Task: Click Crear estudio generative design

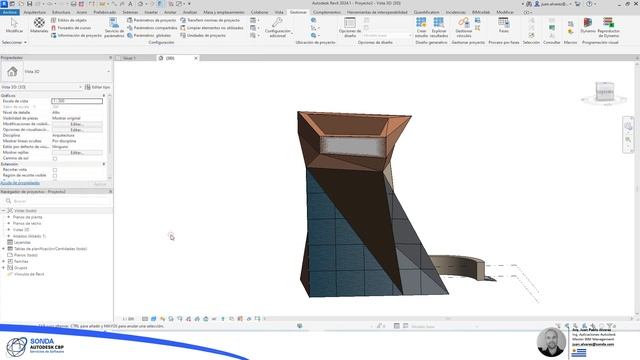Action: pyautogui.click(x=421, y=27)
